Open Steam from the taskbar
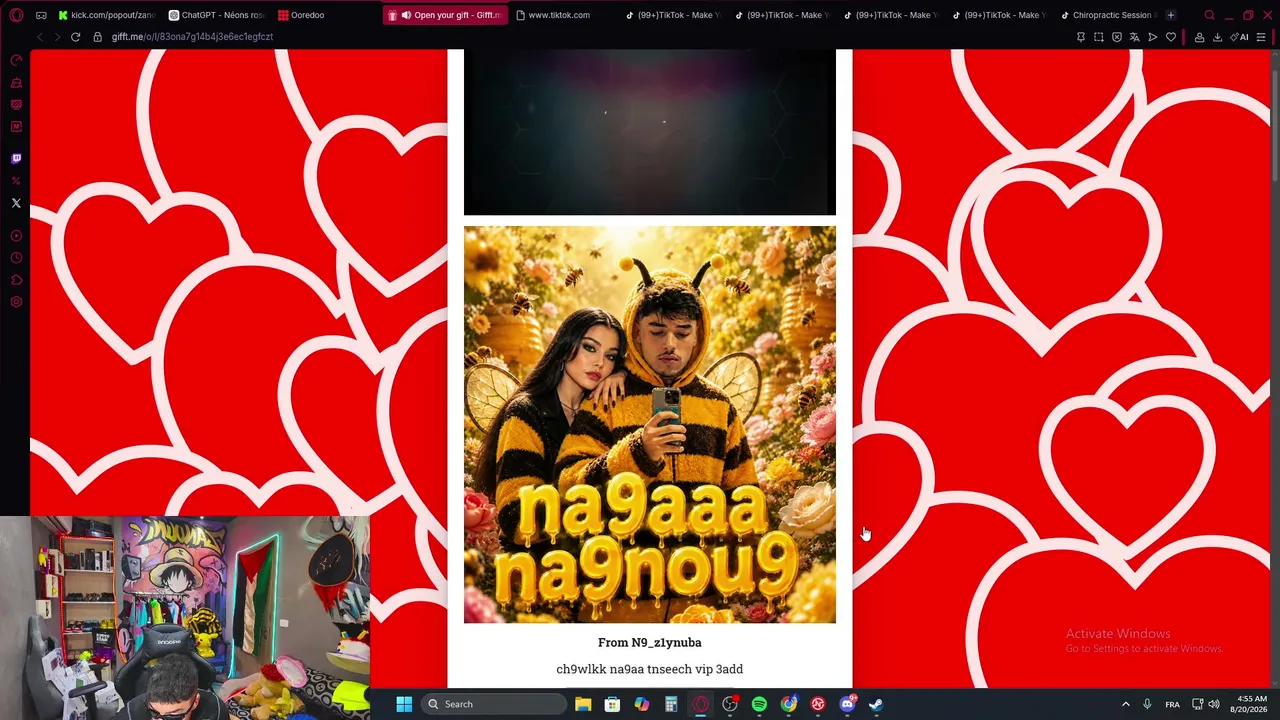The height and width of the screenshot is (720, 1280). (876, 704)
